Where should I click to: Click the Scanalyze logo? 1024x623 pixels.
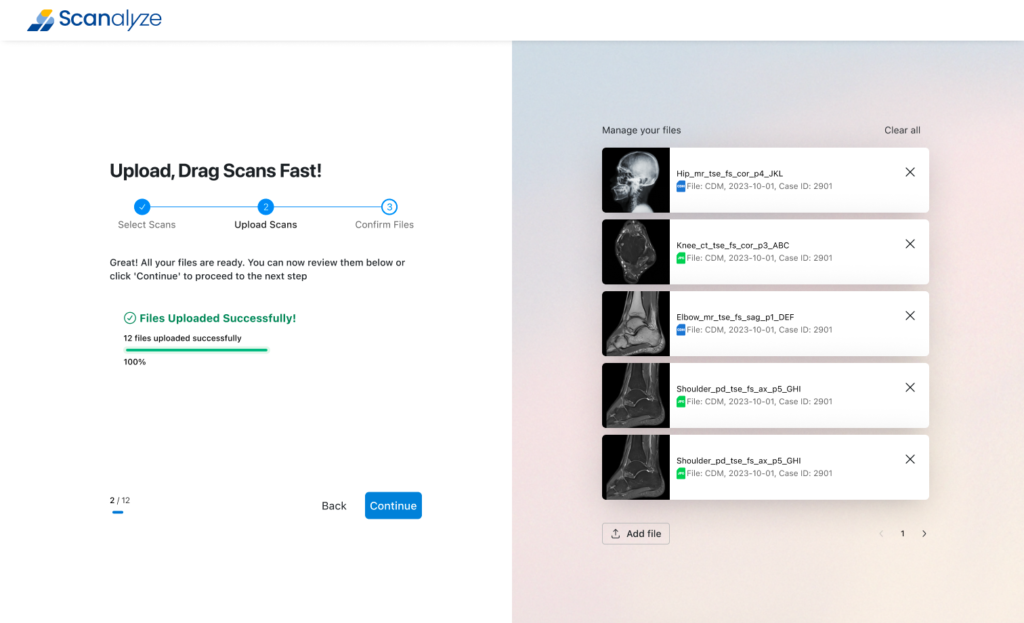[94, 20]
